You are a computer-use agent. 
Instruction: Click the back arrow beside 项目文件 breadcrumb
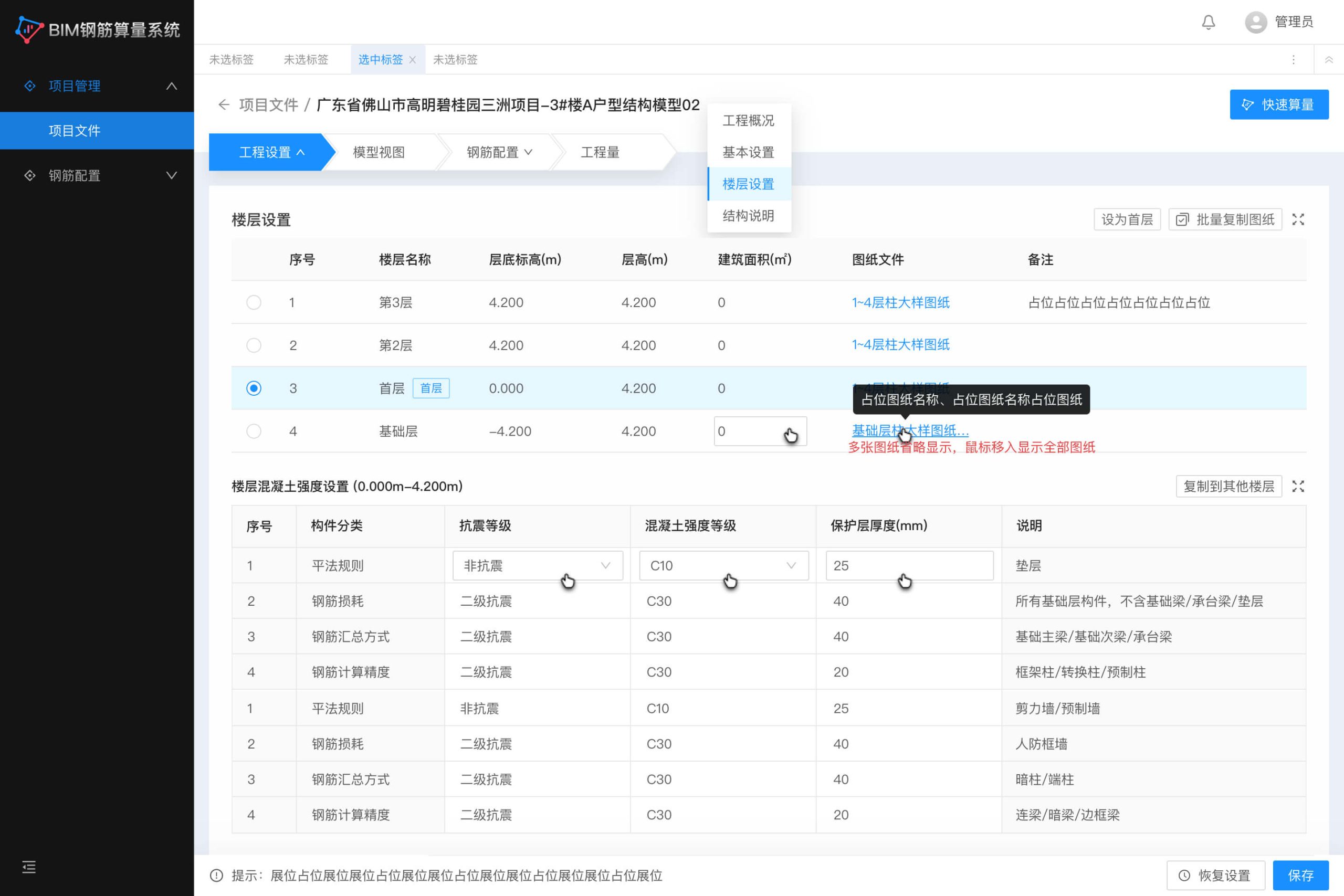click(224, 104)
